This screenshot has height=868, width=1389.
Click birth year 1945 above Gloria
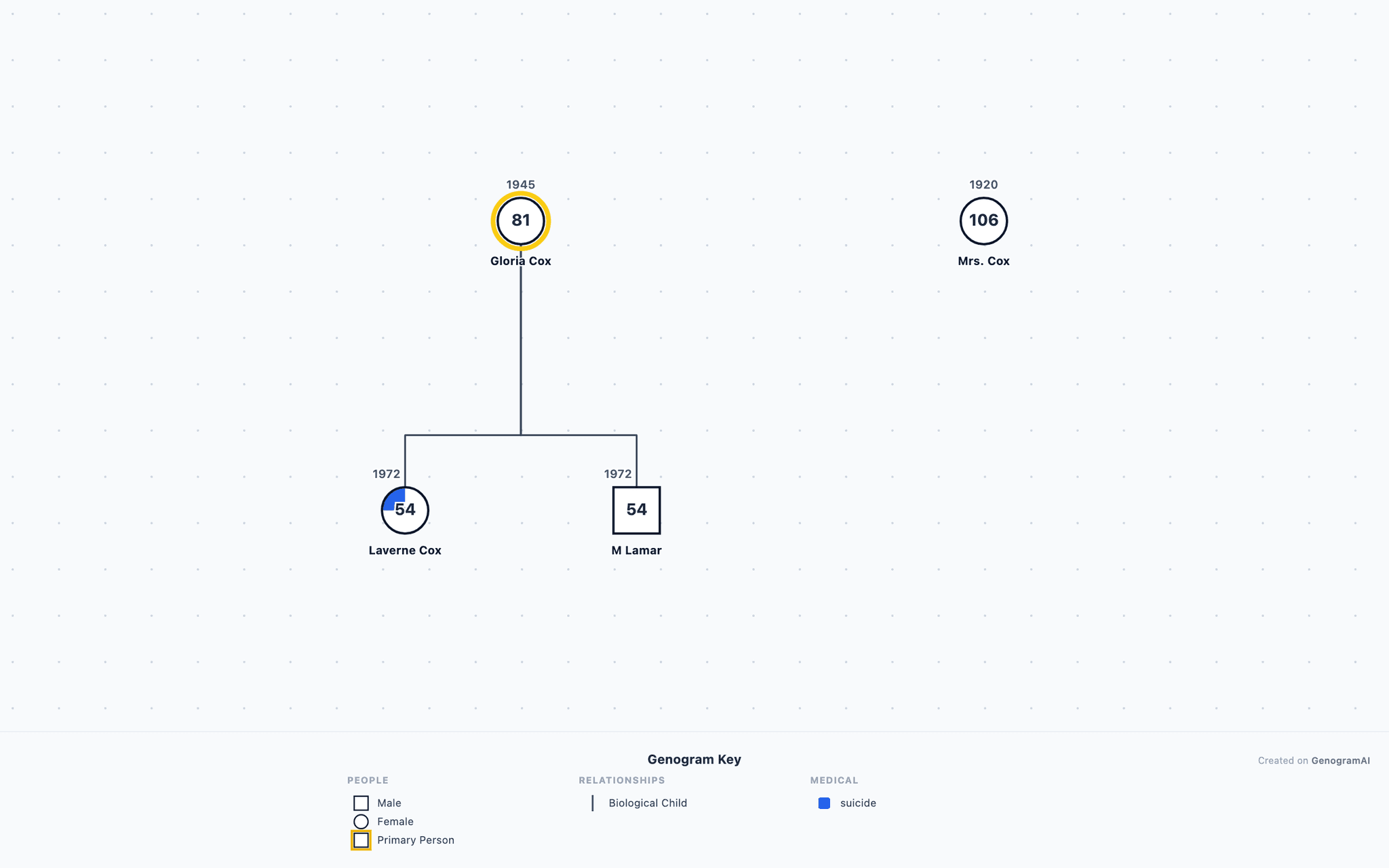point(521,184)
